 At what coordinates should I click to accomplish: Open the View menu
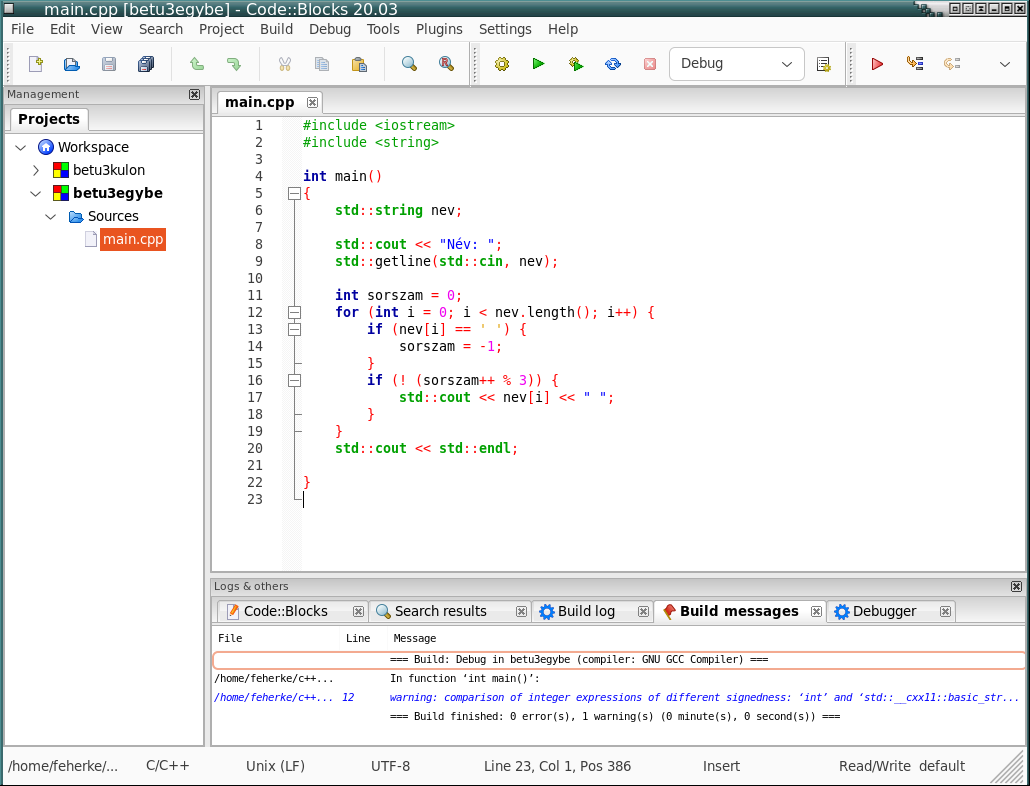[x=106, y=29]
